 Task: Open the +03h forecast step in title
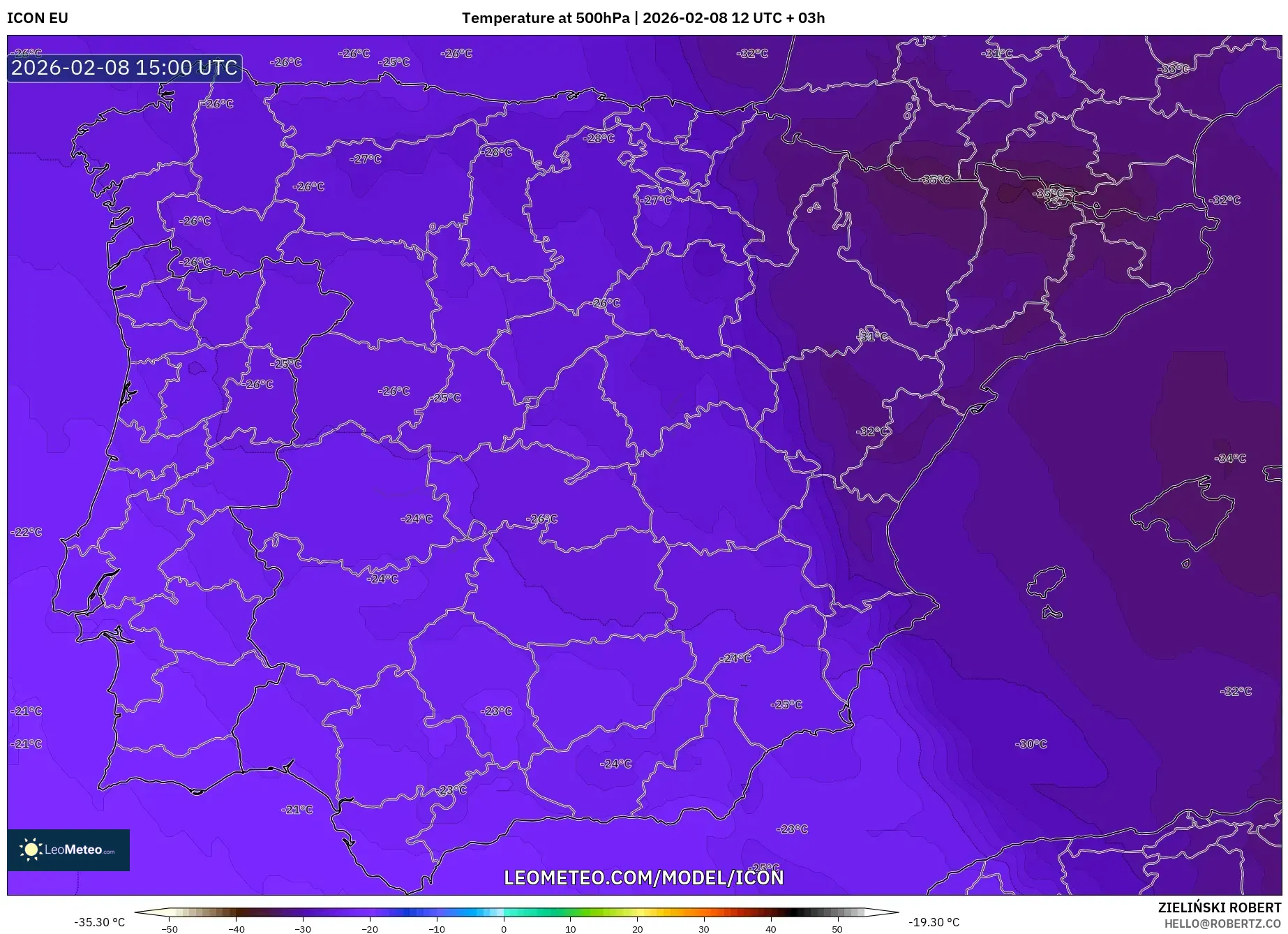pos(809,18)
